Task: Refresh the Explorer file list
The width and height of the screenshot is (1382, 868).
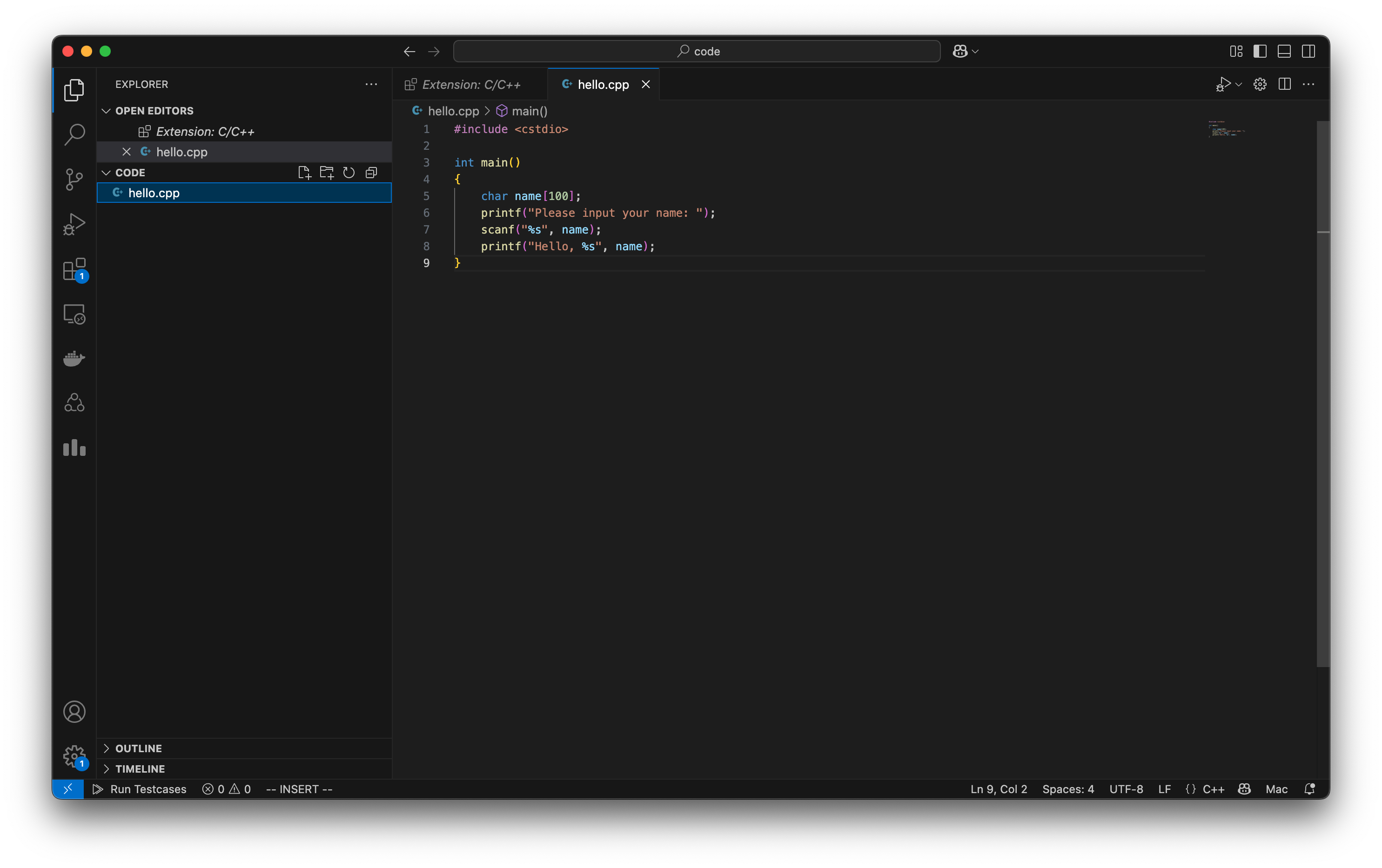Action: pos(349,172)
